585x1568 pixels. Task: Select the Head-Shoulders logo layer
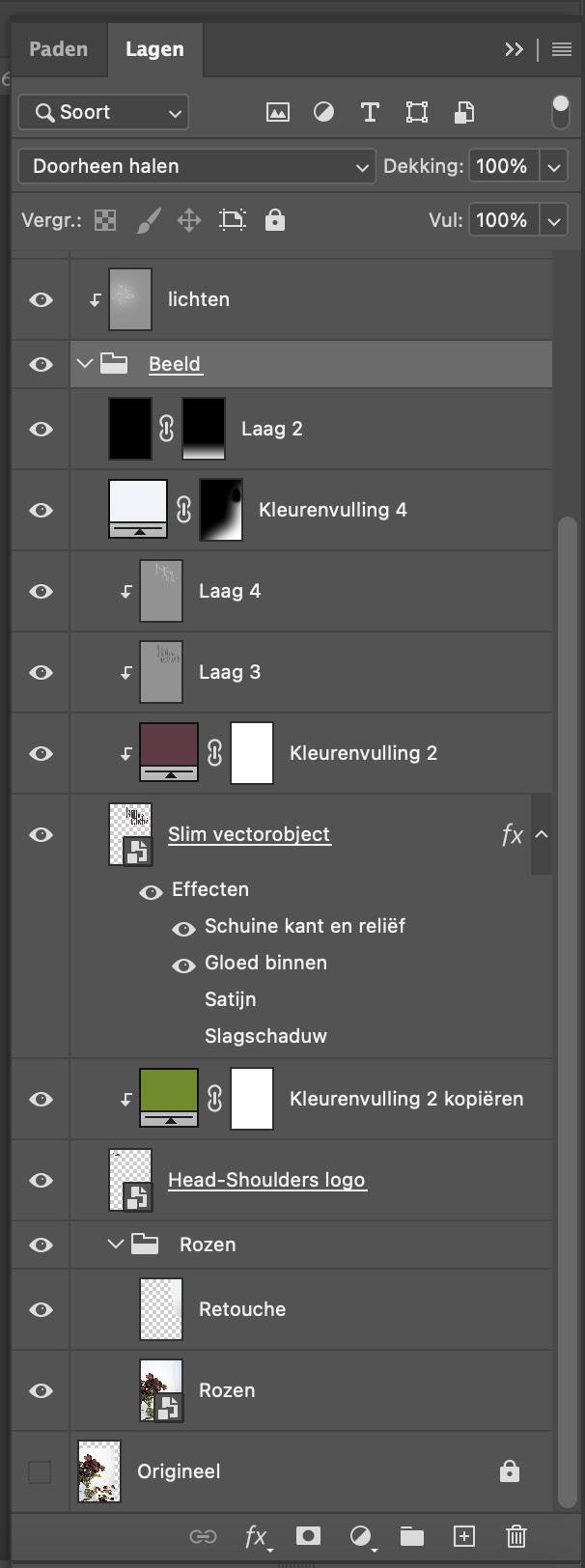tap(266, 1180)
